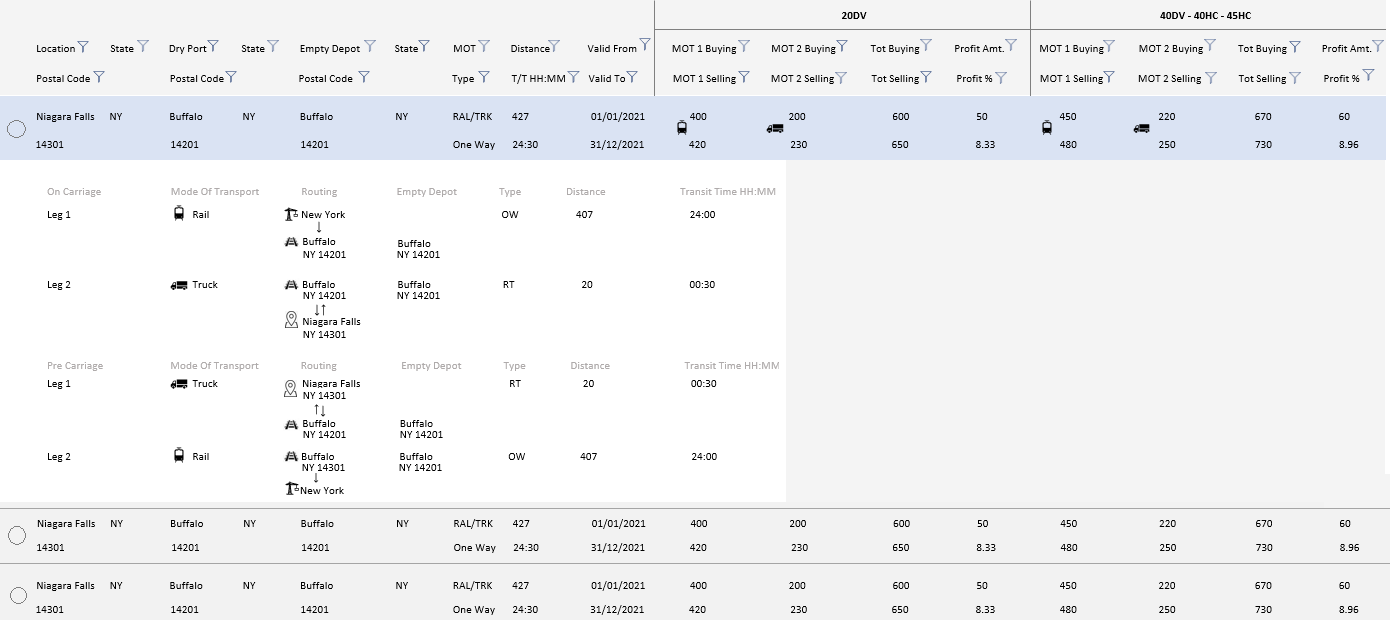Viewport: 1390px width, 620px height.
Task: Click the filter icon next to Location
Action: pyautogui.click(x=83, y=47)
